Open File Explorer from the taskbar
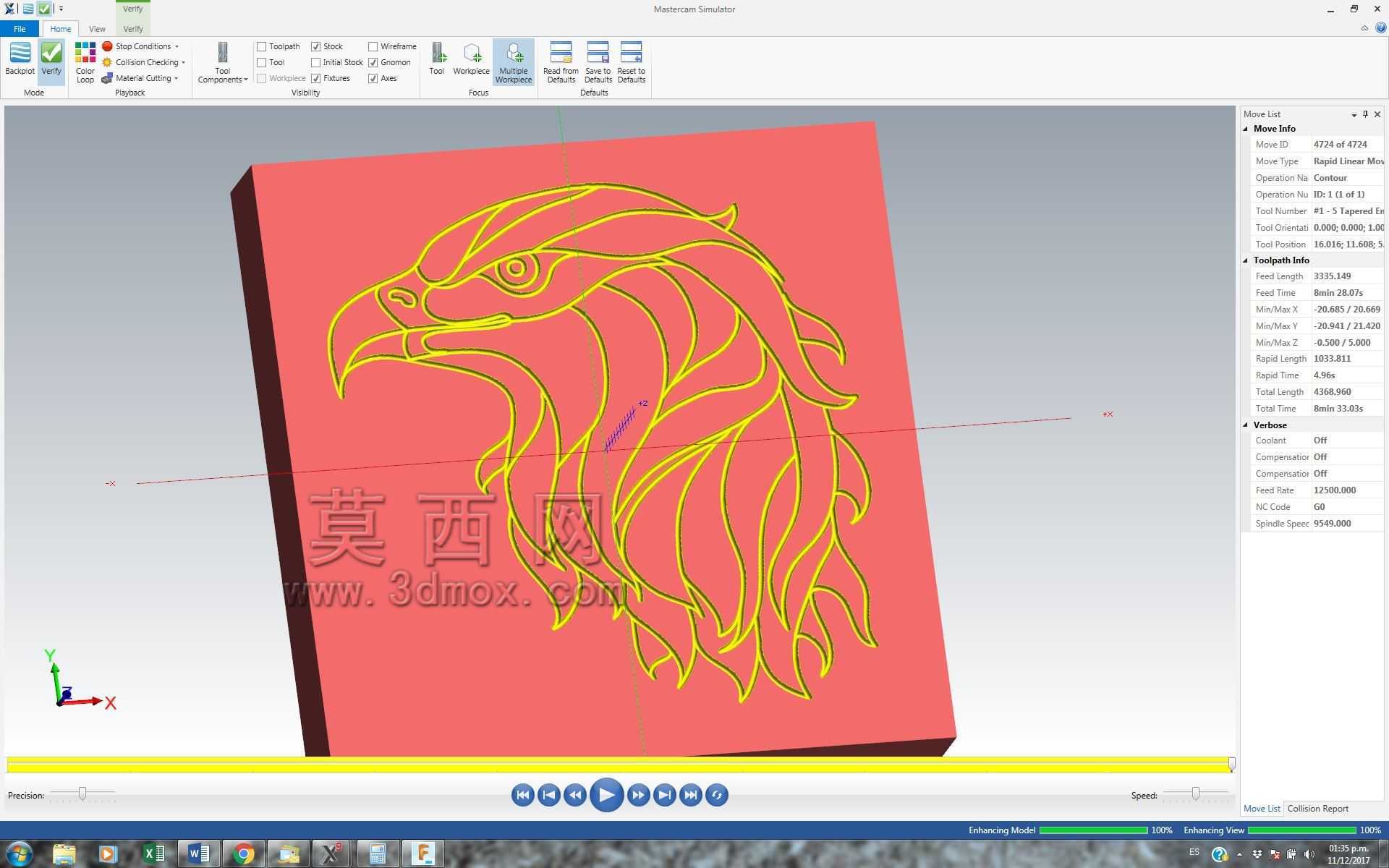This screenshot has height=868, width=1389. pos(64,854)
